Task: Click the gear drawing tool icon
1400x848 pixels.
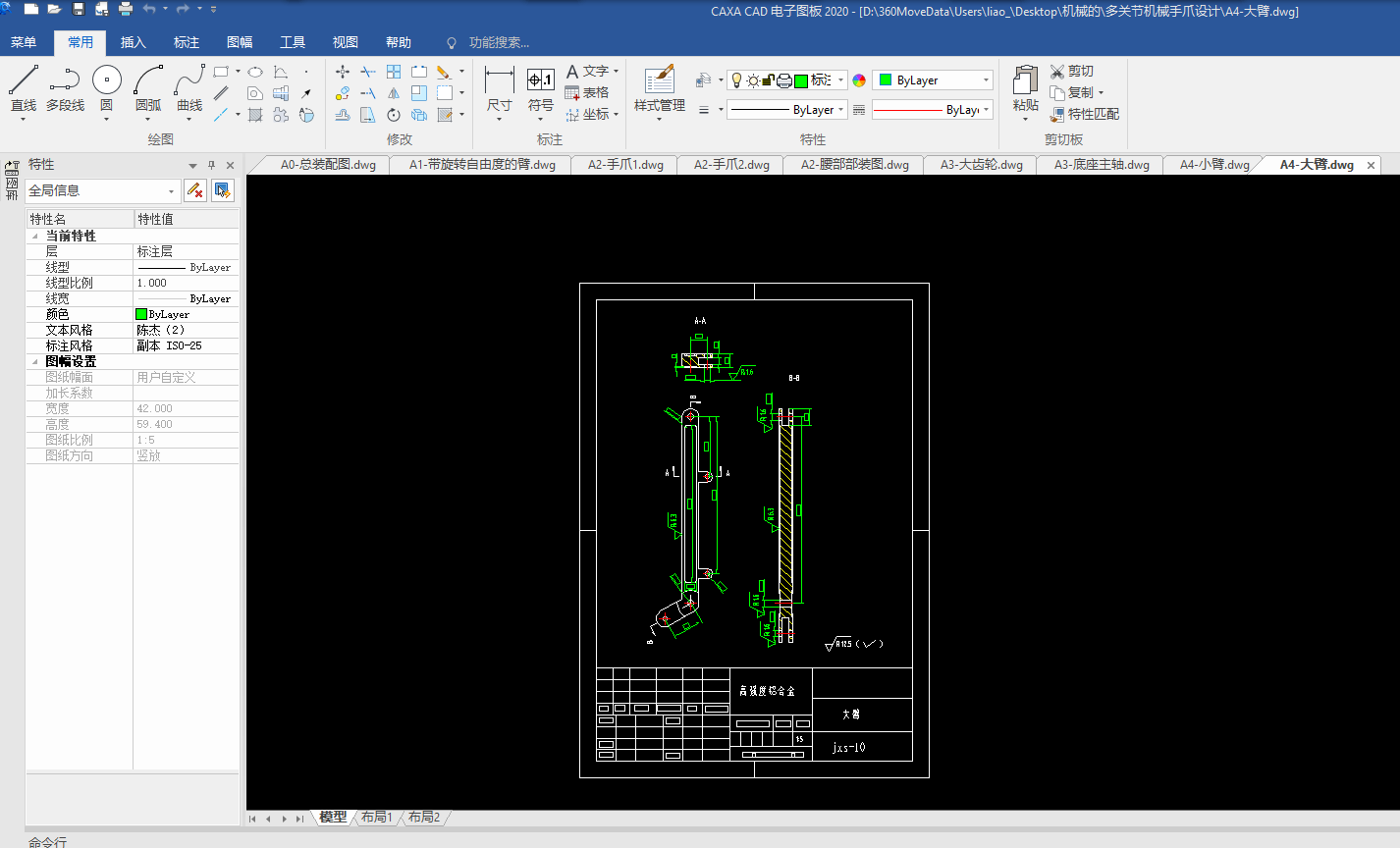Action: pyautogui.click(x=281, y=115)
